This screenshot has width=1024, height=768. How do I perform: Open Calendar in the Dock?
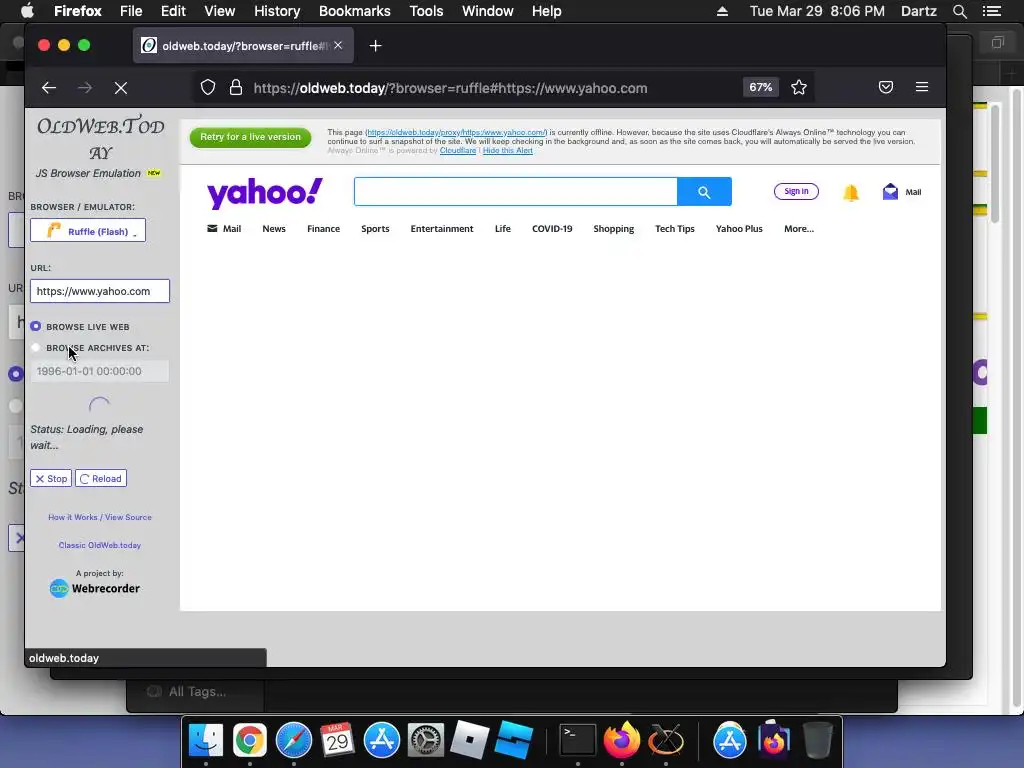pyautogui.click(x=337, y=740)
